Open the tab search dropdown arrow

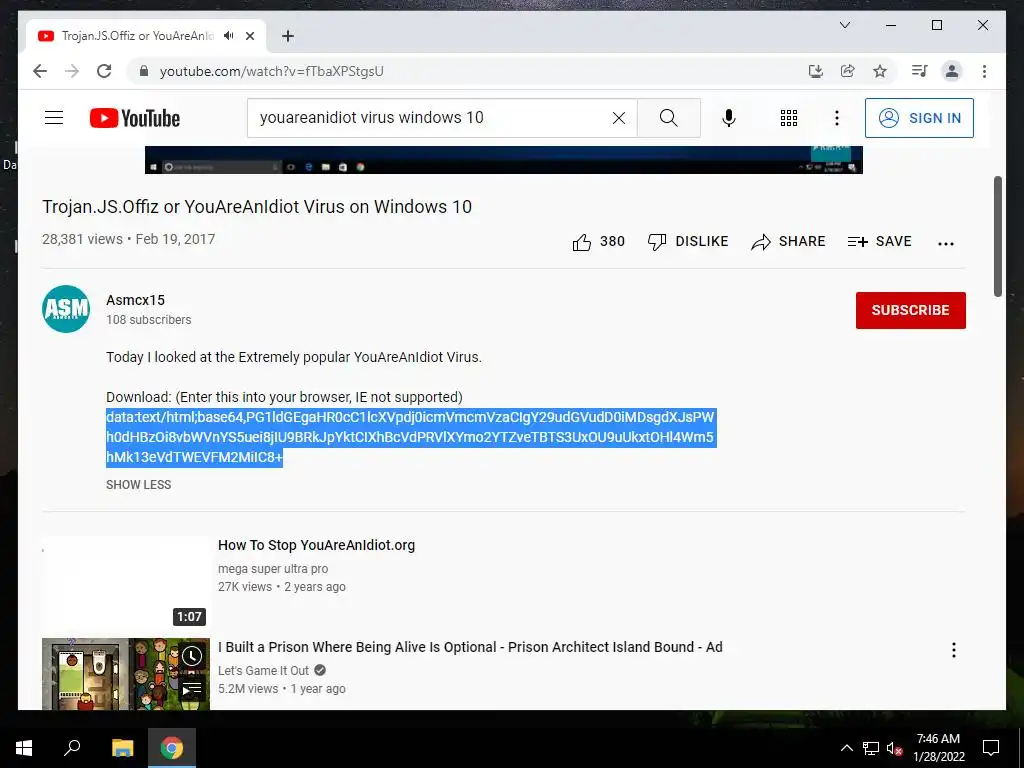tap(844, 25)
